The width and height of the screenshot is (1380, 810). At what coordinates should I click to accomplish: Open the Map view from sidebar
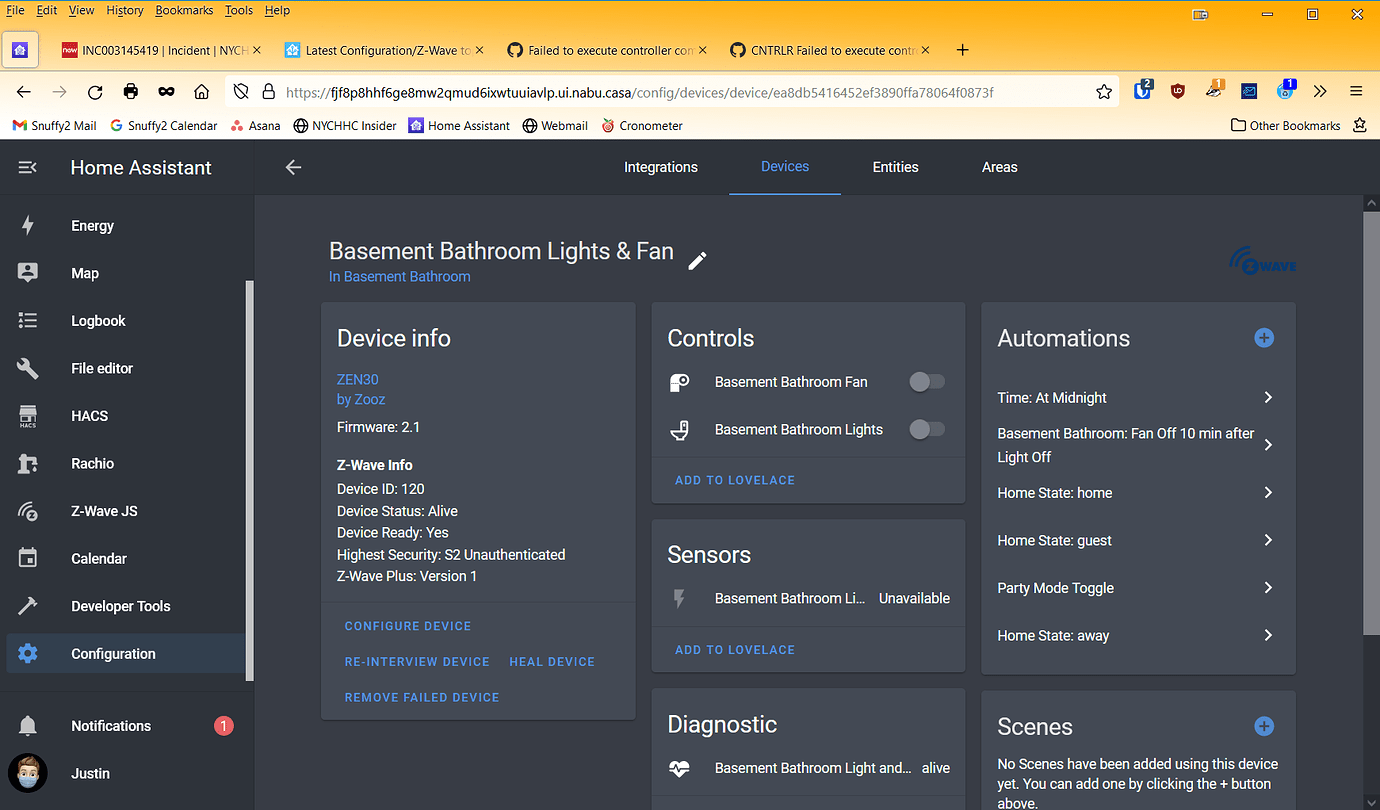point(85,272)
